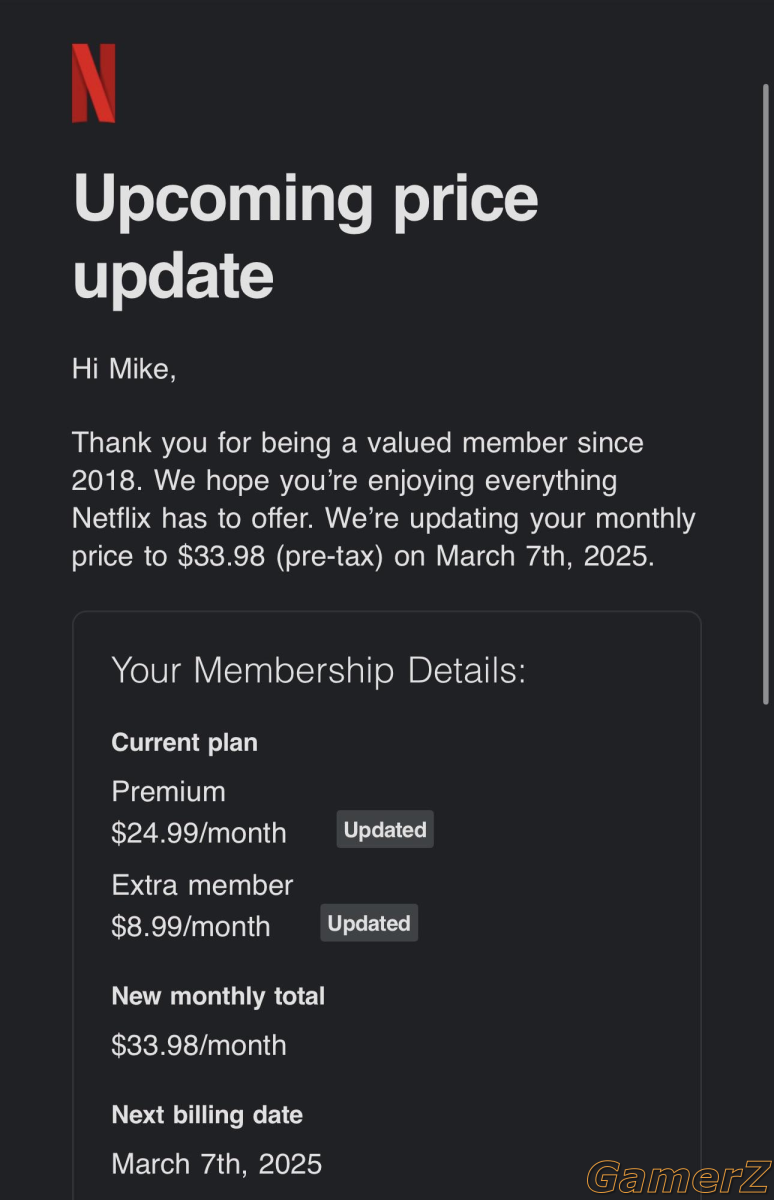
Task: Click the Upcoming price update heading
Action: coord(306,236)
